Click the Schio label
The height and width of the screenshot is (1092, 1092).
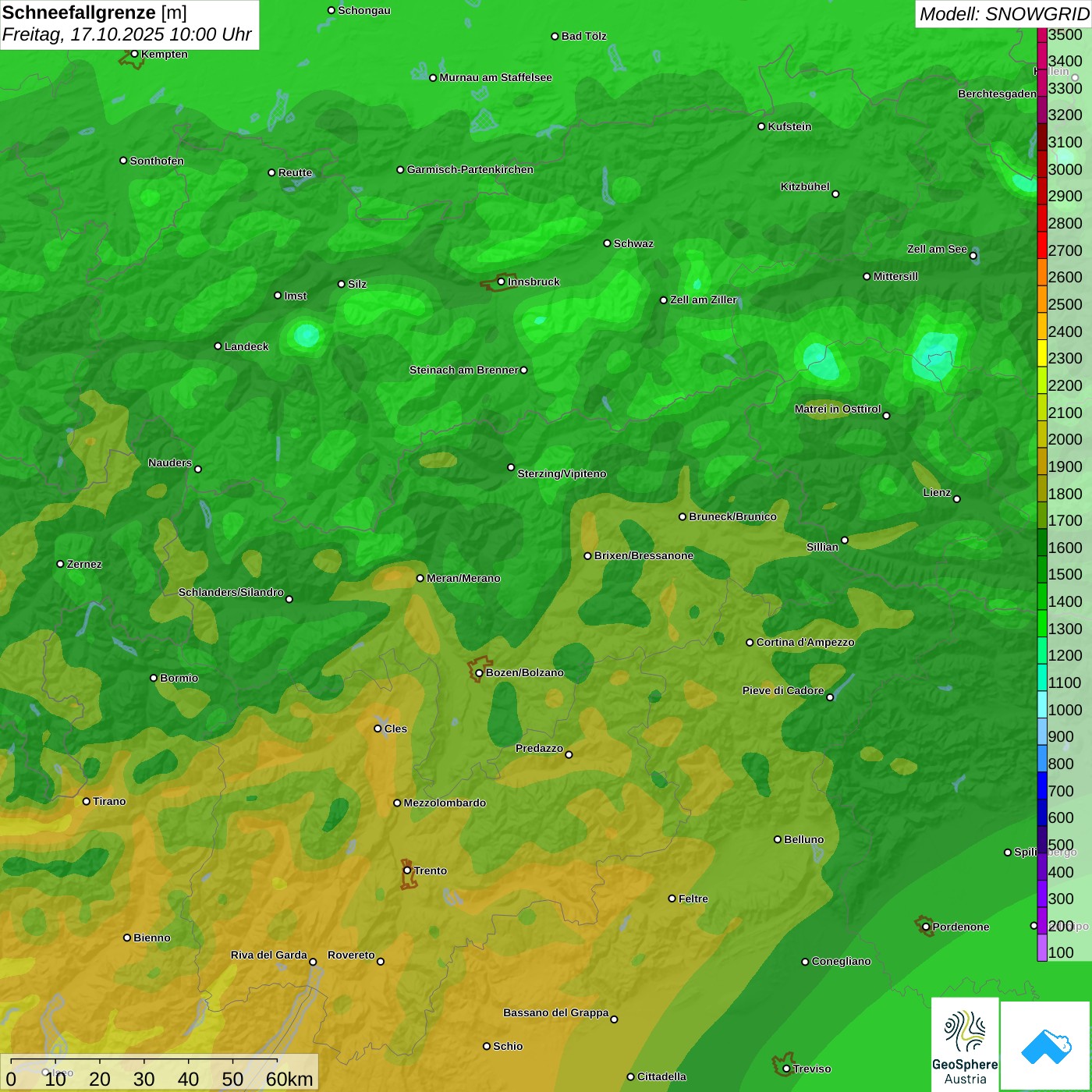(508, 1046)
